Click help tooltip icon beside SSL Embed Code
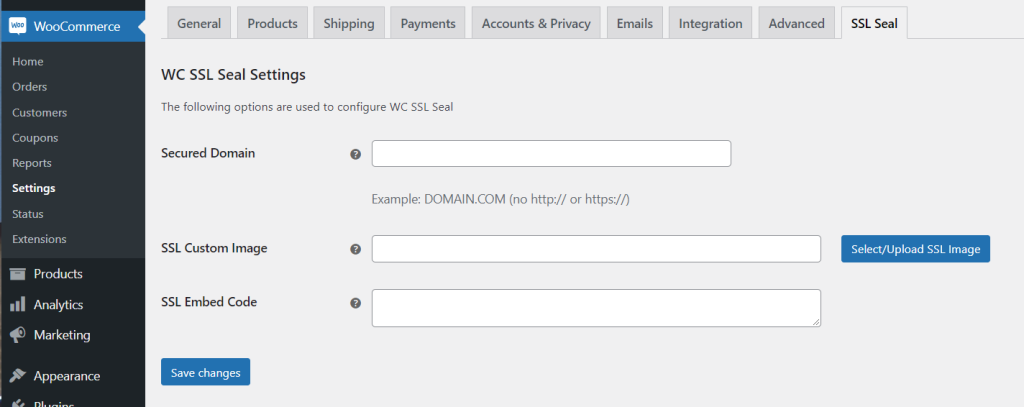Viewport: 1024px width, 407px height. coord(355,303)
